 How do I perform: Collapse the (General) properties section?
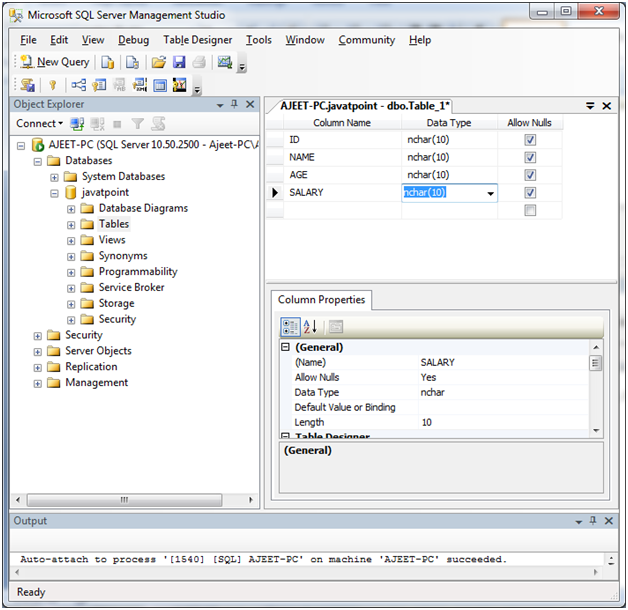coord(285,347)
